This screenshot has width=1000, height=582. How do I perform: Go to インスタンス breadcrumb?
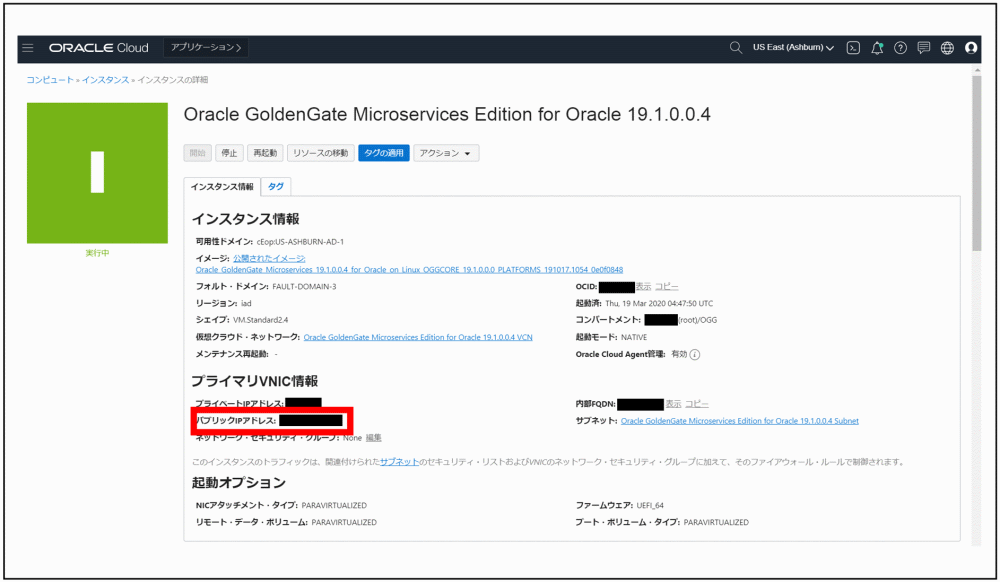click(x=105, y=80)
